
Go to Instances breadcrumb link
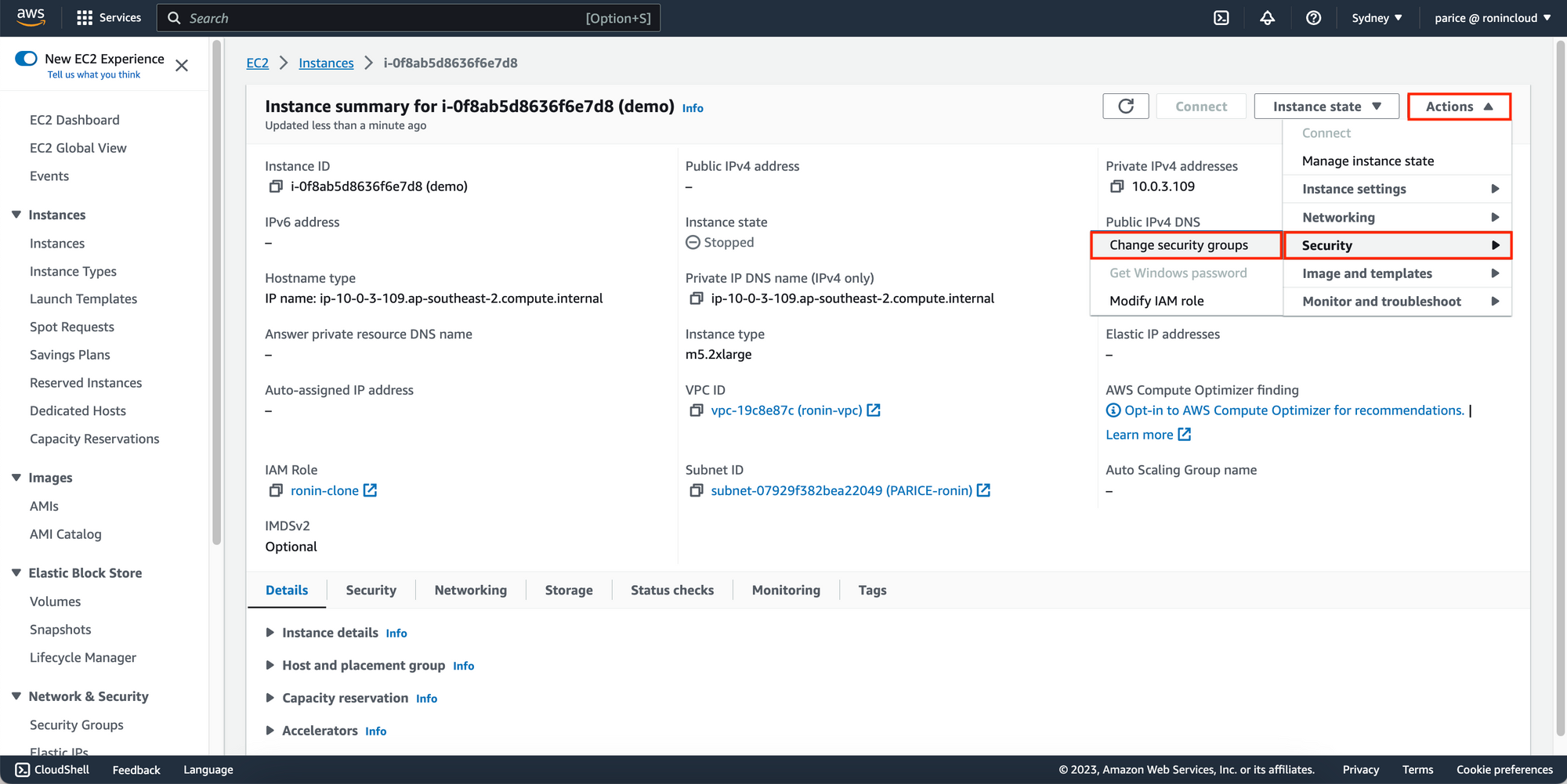click(326, 63)
